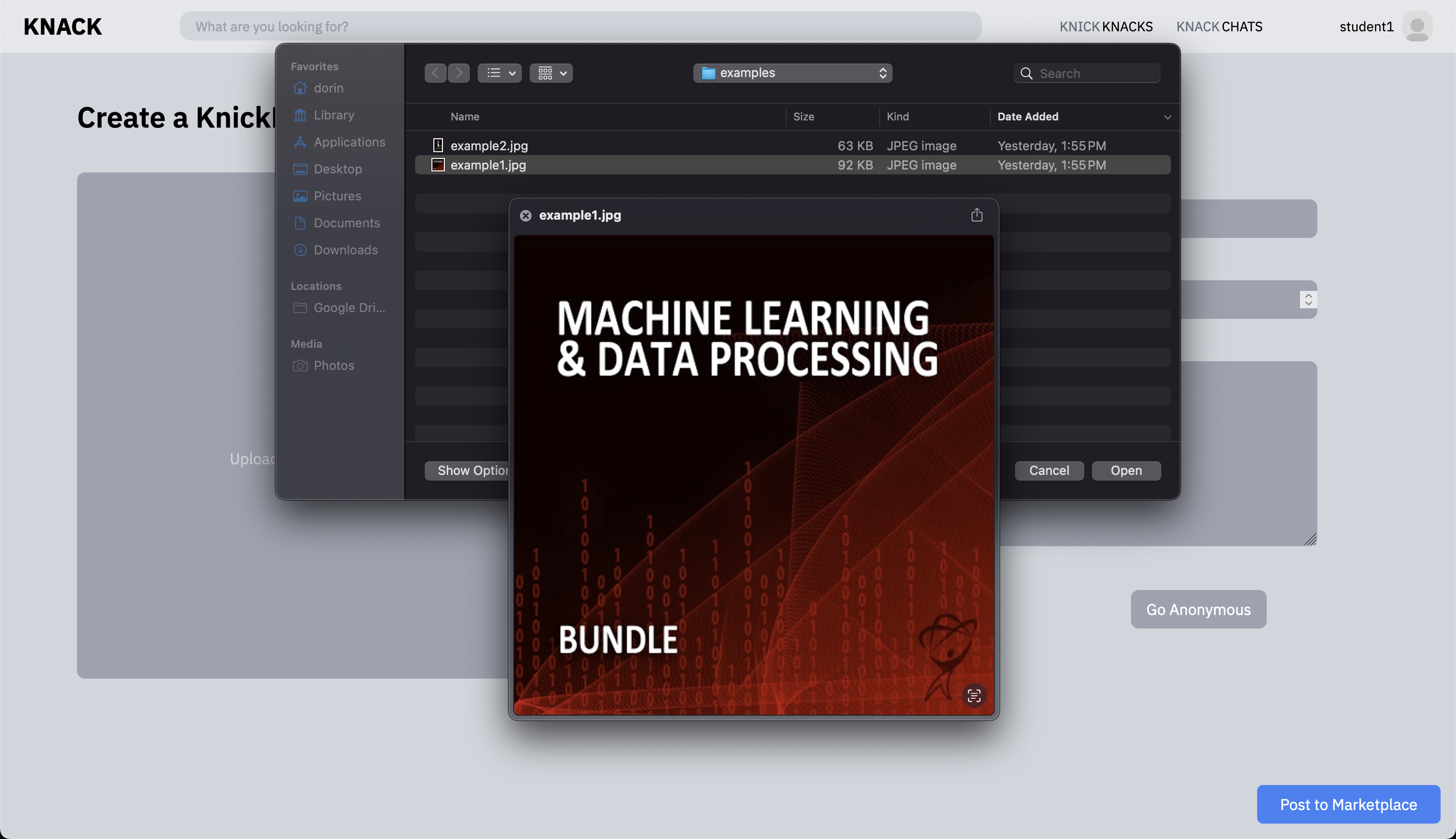Expand the examples folder path popup
Viewport: 1456px width, 839px height.
(x=793, y=73)
